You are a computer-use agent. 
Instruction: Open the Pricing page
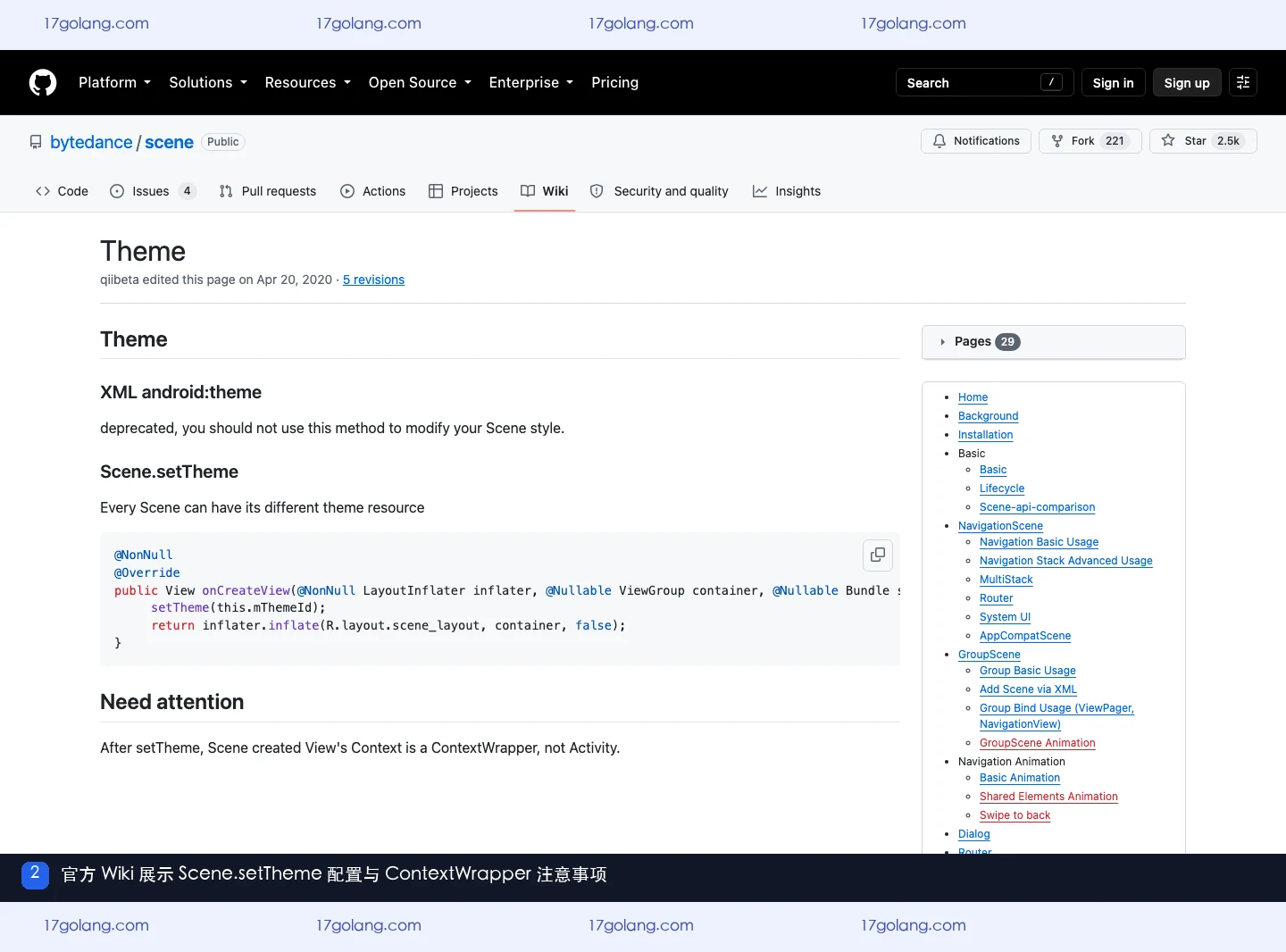tap(615, 82)
